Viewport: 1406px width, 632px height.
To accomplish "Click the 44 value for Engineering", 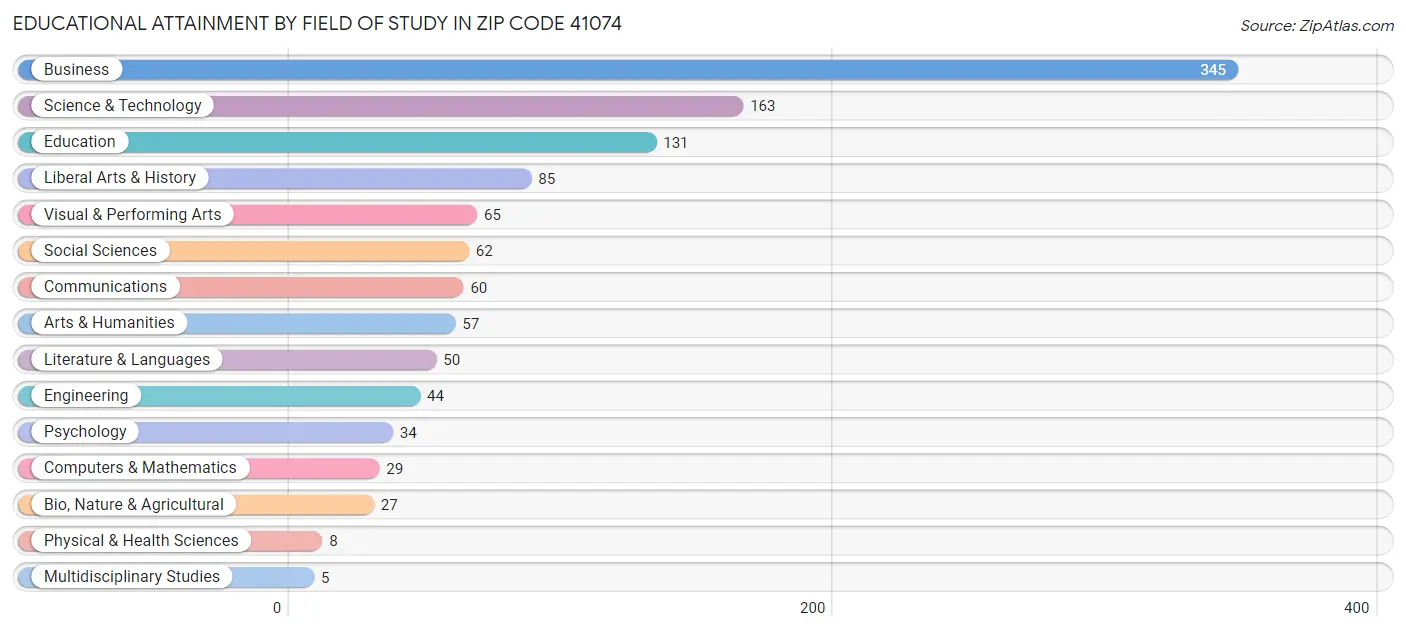I will pos(435,396).
